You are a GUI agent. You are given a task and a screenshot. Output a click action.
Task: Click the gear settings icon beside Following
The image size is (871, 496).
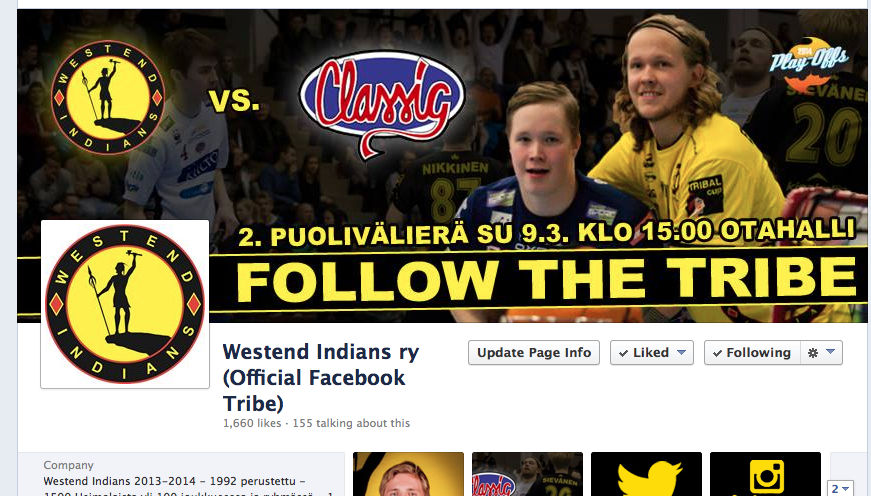813,353
